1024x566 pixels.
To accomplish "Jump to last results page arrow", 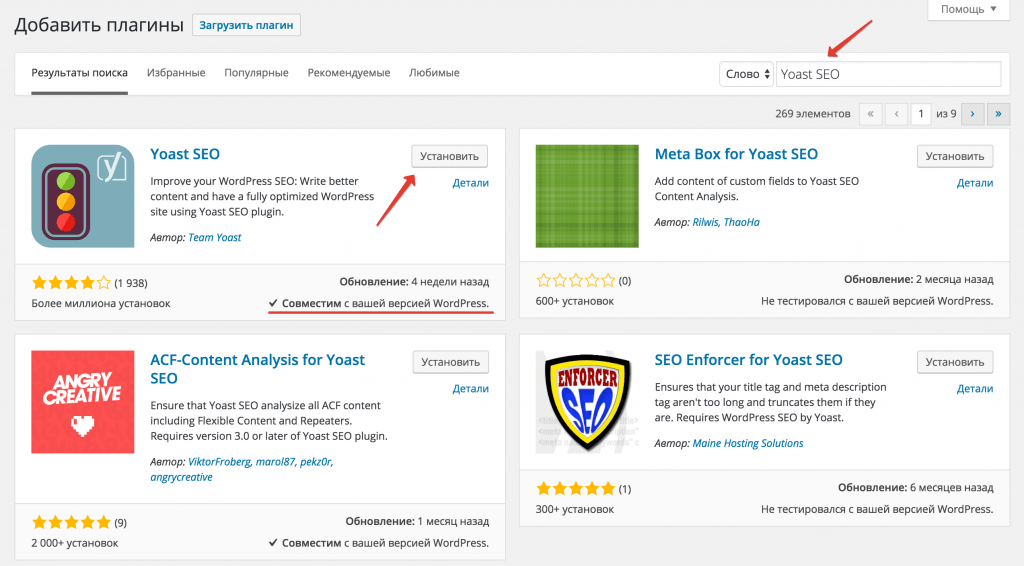I will [x=999, y=114].
